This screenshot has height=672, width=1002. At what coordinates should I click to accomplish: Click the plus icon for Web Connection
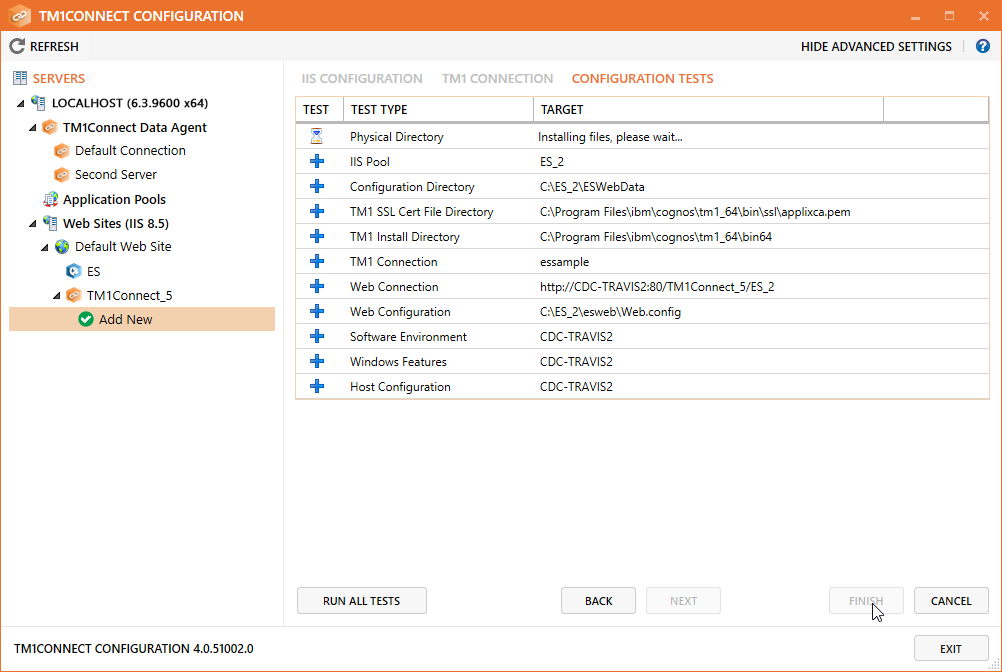317,286
